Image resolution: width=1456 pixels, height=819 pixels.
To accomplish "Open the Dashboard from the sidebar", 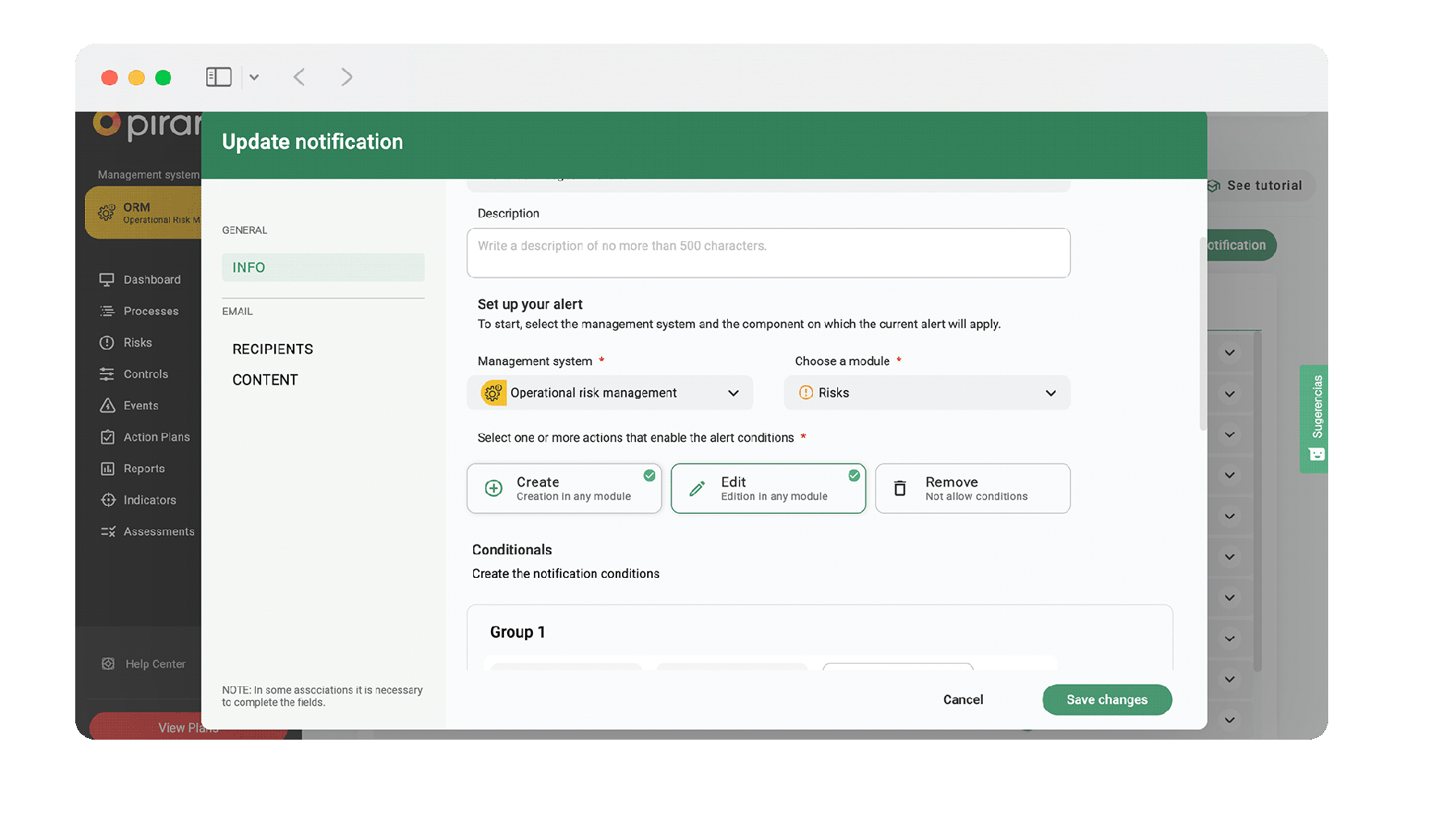I will (x=108, y=279).
